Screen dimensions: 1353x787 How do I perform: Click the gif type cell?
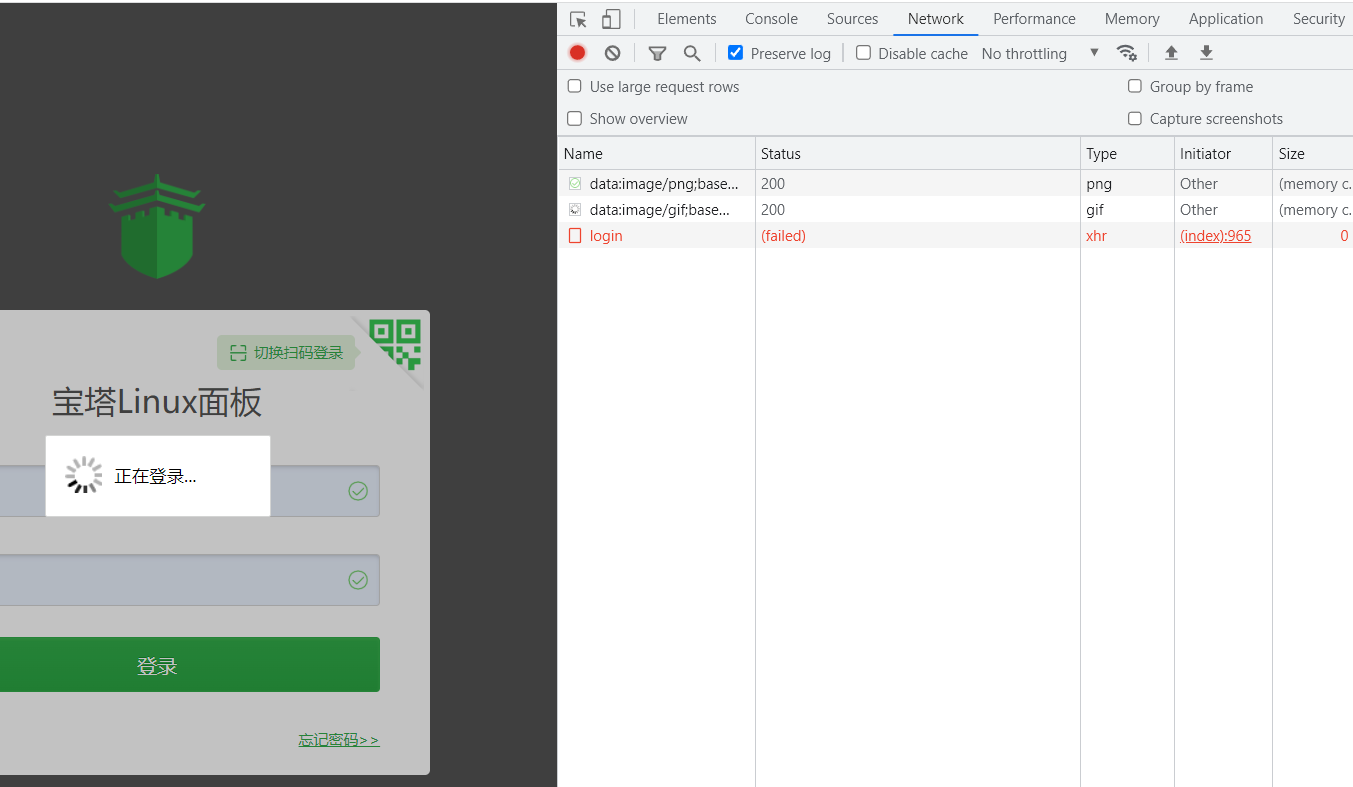pos(1095,210)
